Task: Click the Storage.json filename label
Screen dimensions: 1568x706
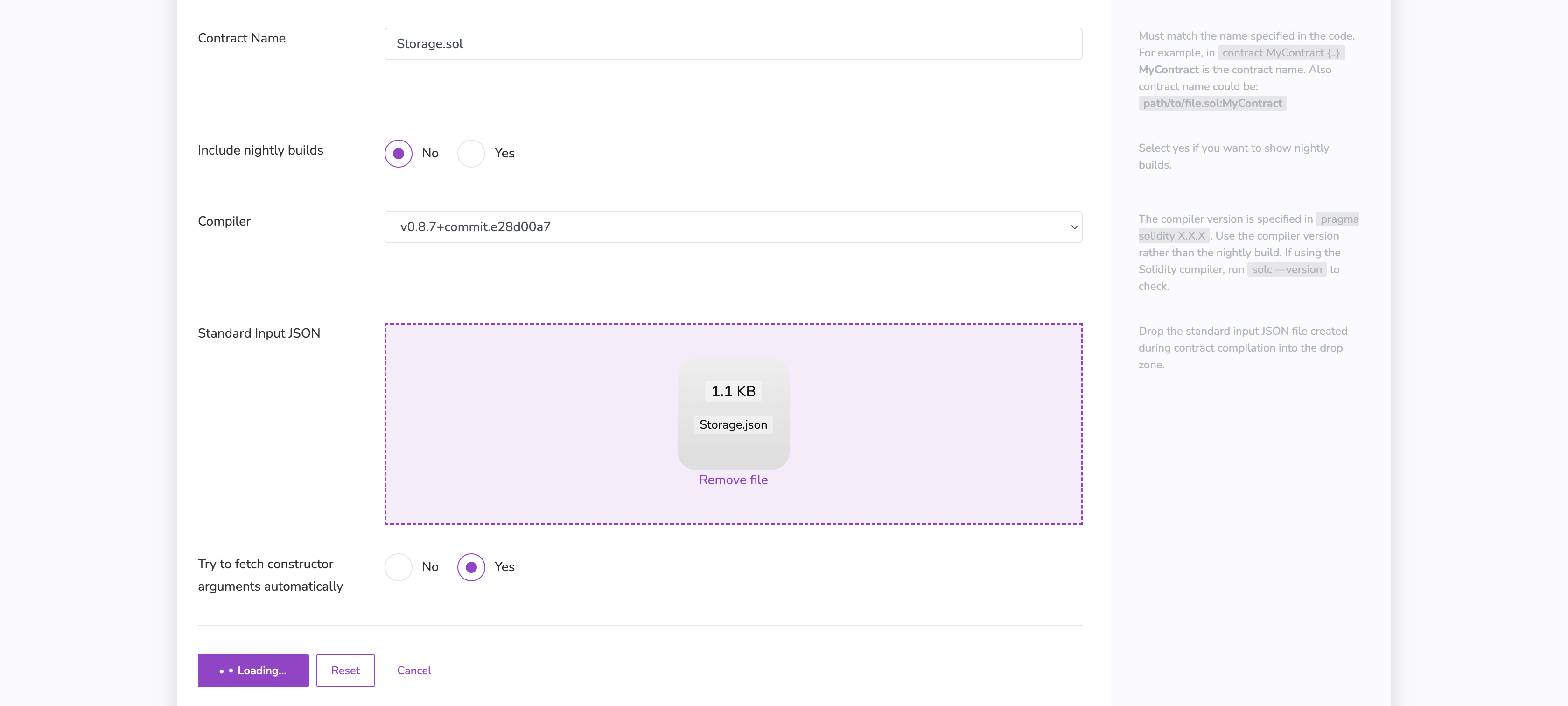Action: click(733, 424)
